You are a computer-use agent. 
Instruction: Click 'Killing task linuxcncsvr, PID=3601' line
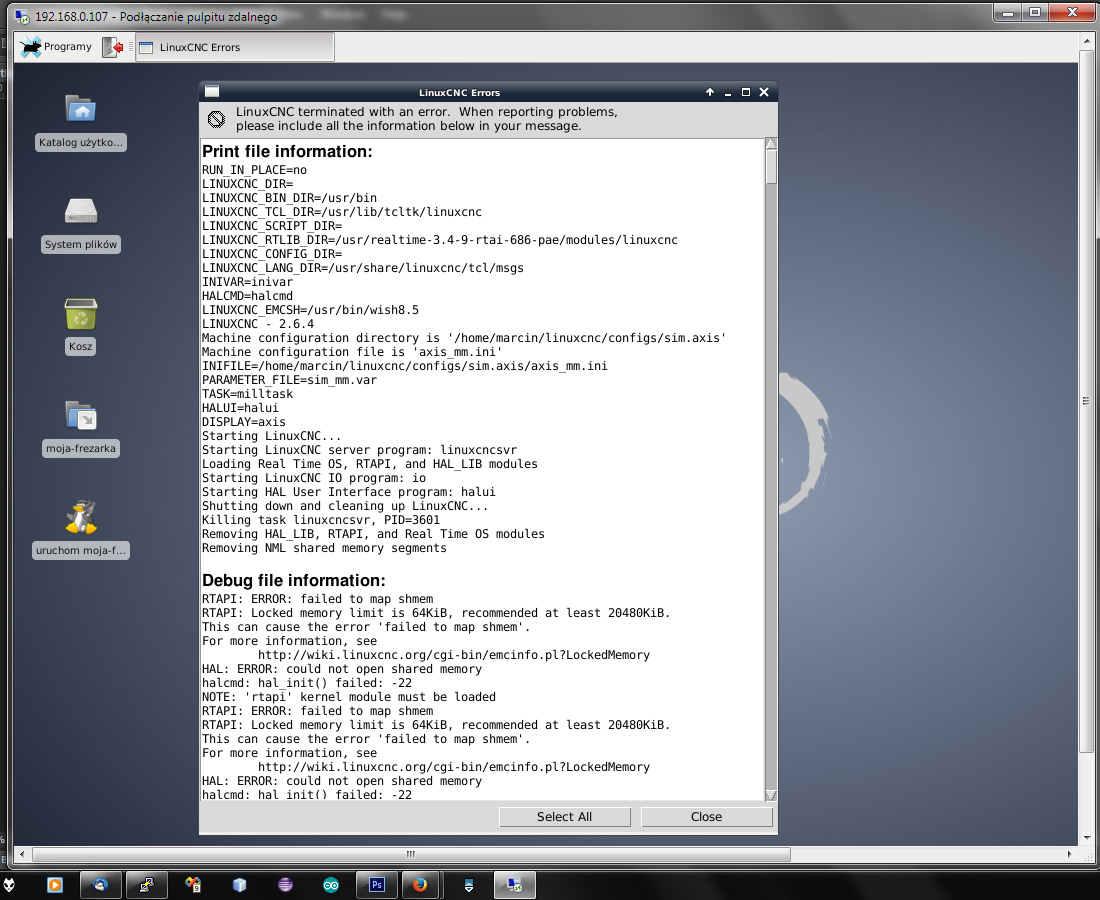tap(321, 520)
